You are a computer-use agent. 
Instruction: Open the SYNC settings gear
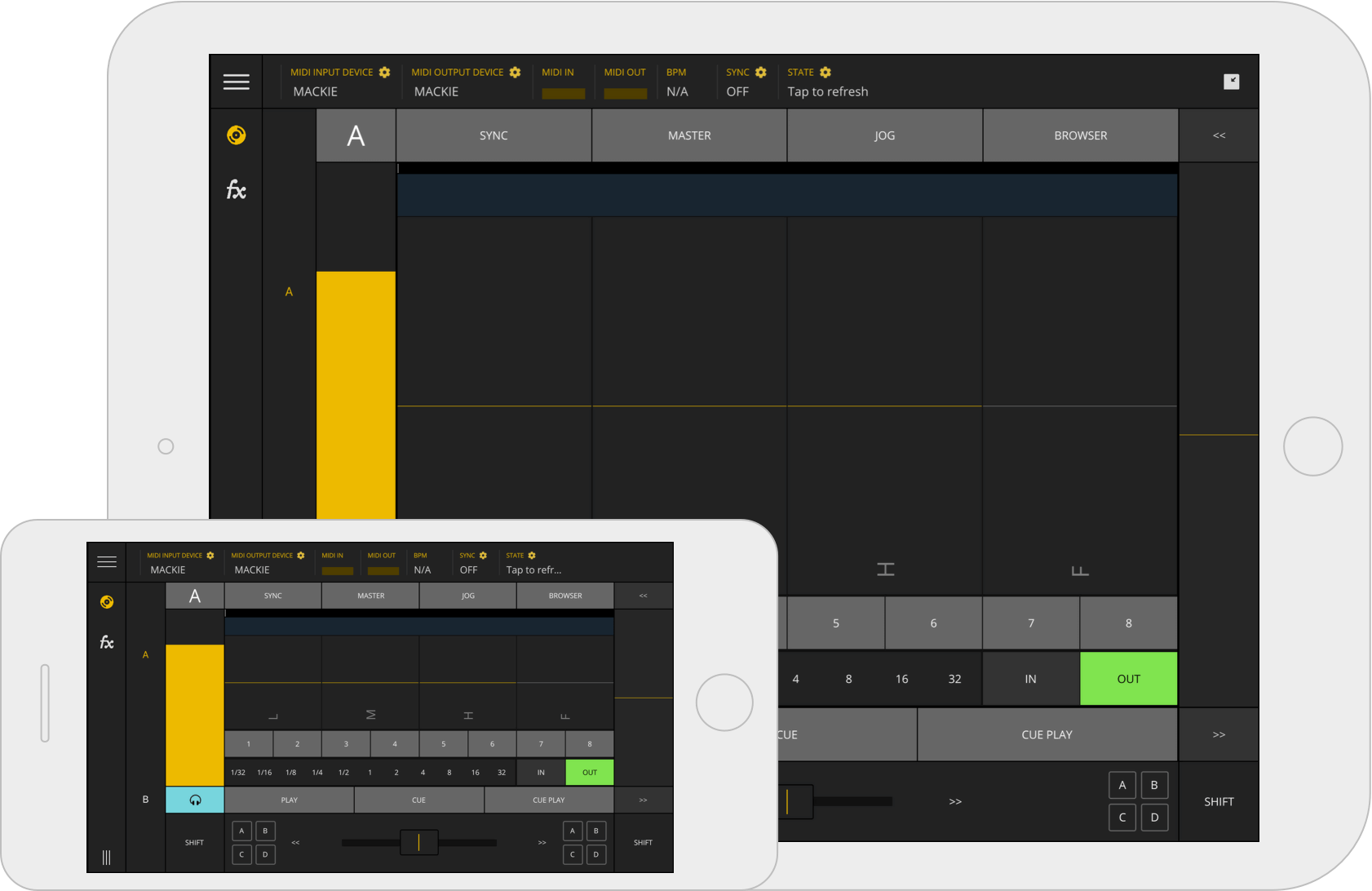pos(763,72)
